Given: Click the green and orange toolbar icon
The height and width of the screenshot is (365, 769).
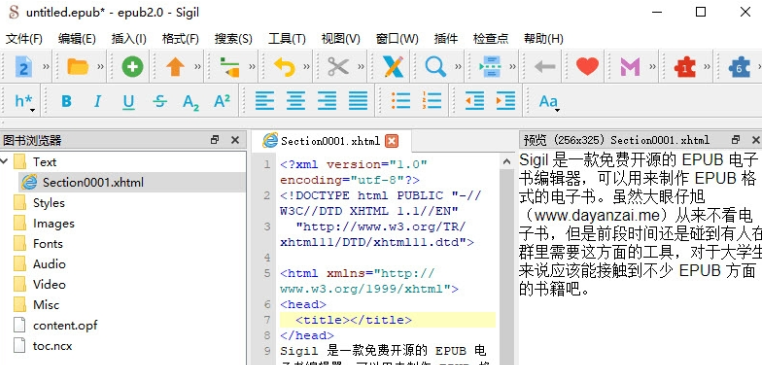Looking at the screenshot, I should click(x=230, y=66).
